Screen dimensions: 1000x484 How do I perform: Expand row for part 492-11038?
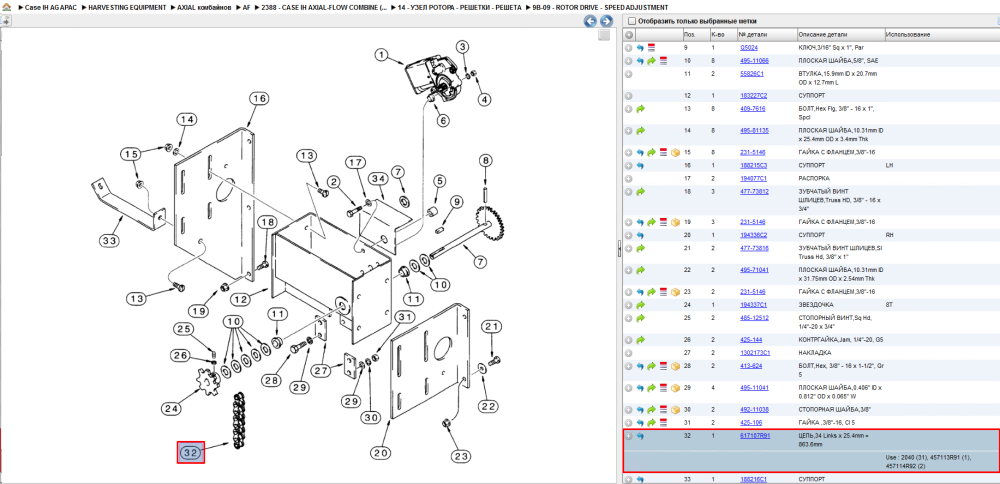[629, 409]
